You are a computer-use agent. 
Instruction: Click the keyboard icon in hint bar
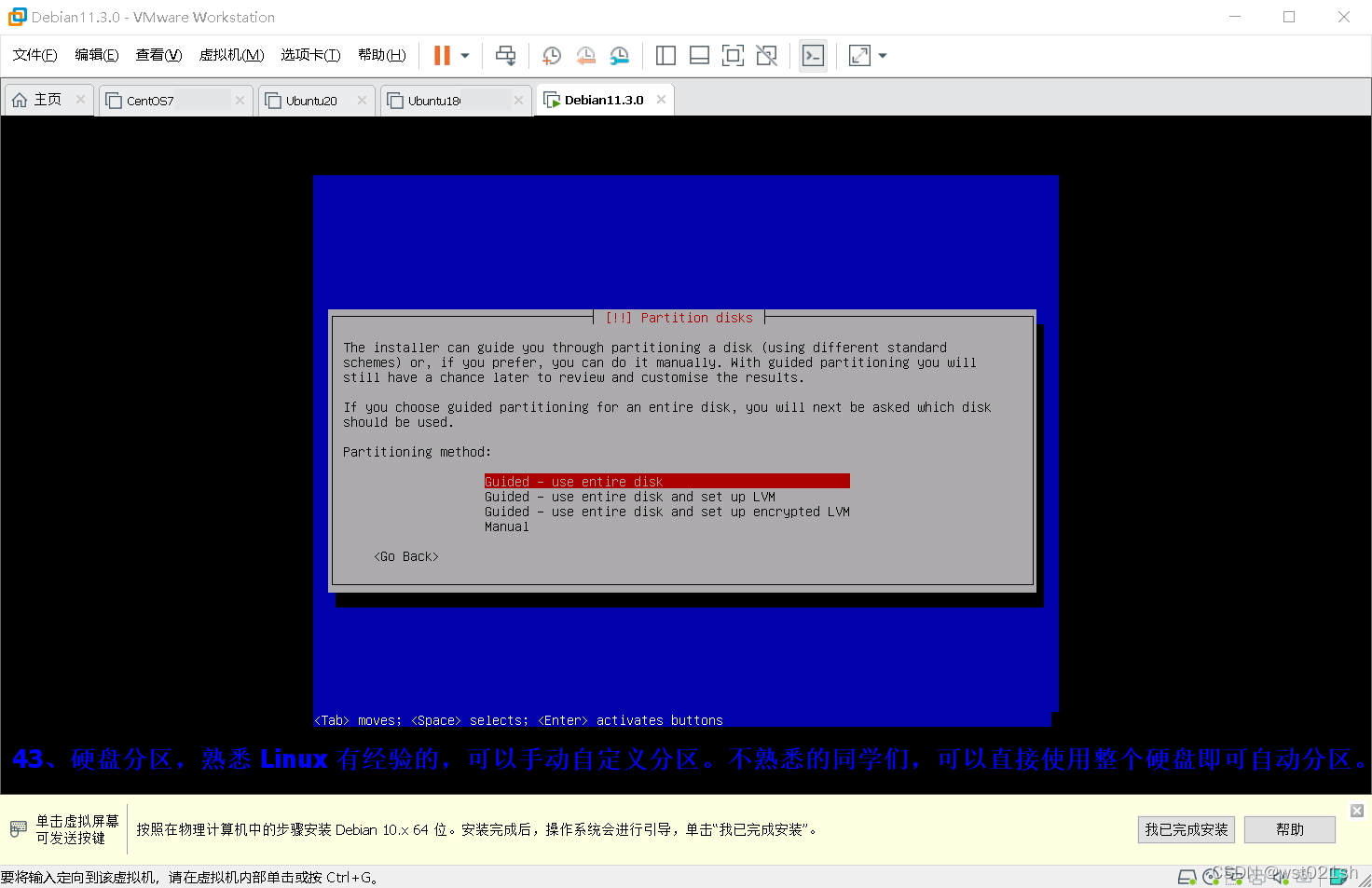[18, 828]
